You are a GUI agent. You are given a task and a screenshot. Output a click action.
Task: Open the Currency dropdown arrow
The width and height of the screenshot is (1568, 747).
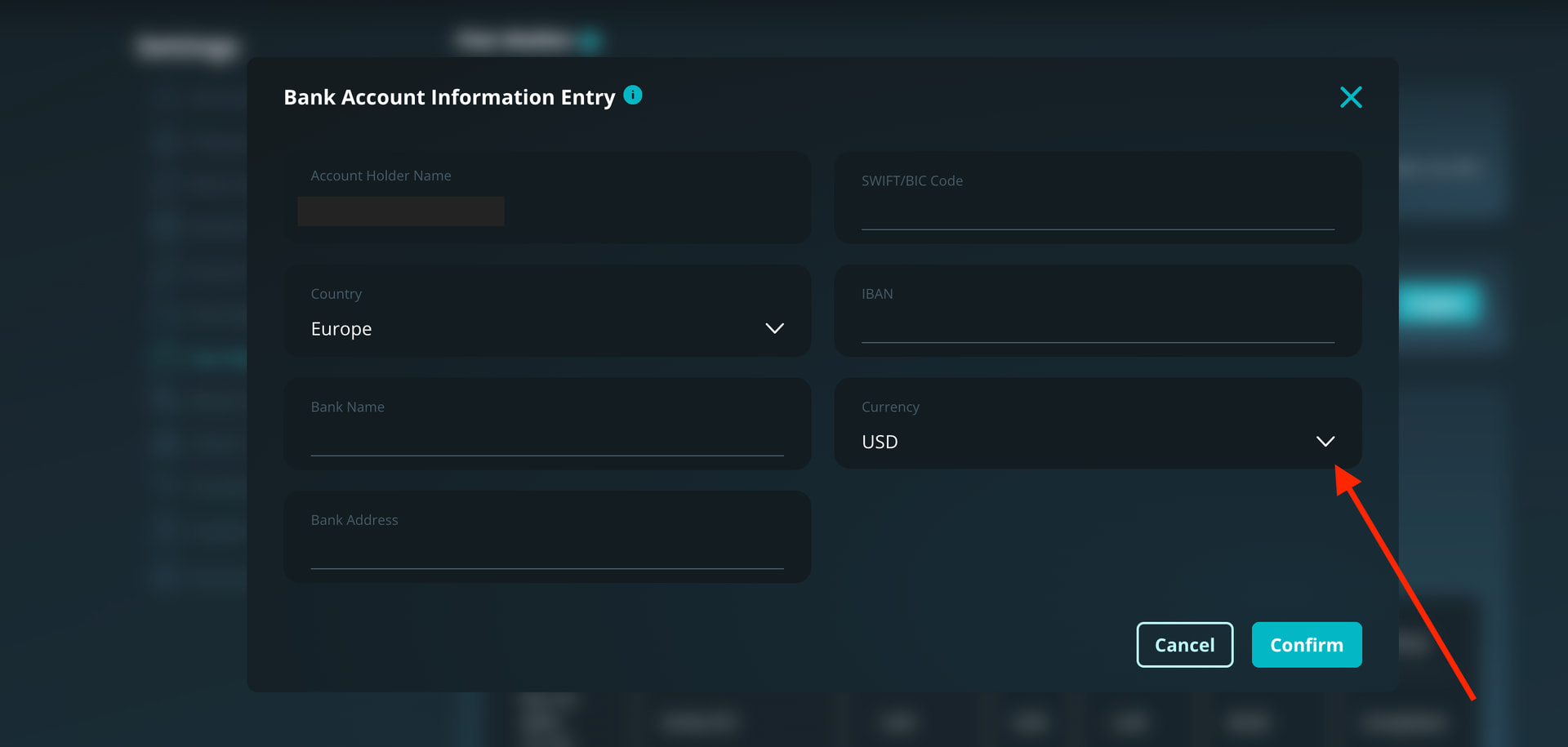click(x=1325, y=441)
